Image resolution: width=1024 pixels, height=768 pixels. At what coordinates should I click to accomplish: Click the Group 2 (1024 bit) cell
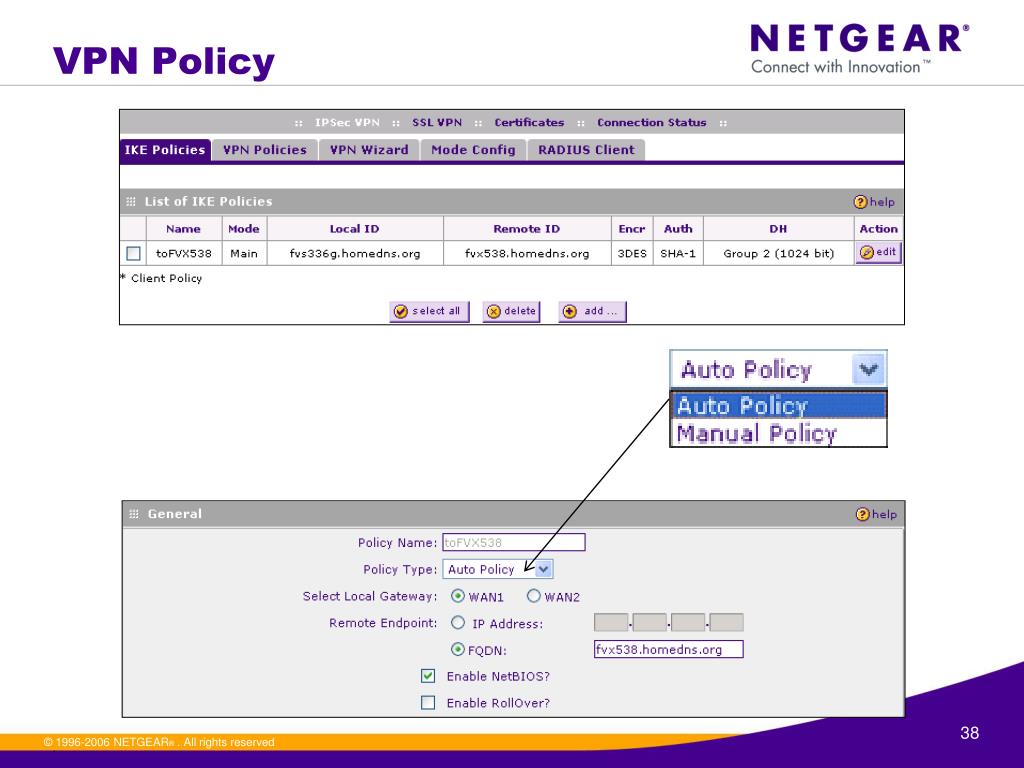pos(778,253)
